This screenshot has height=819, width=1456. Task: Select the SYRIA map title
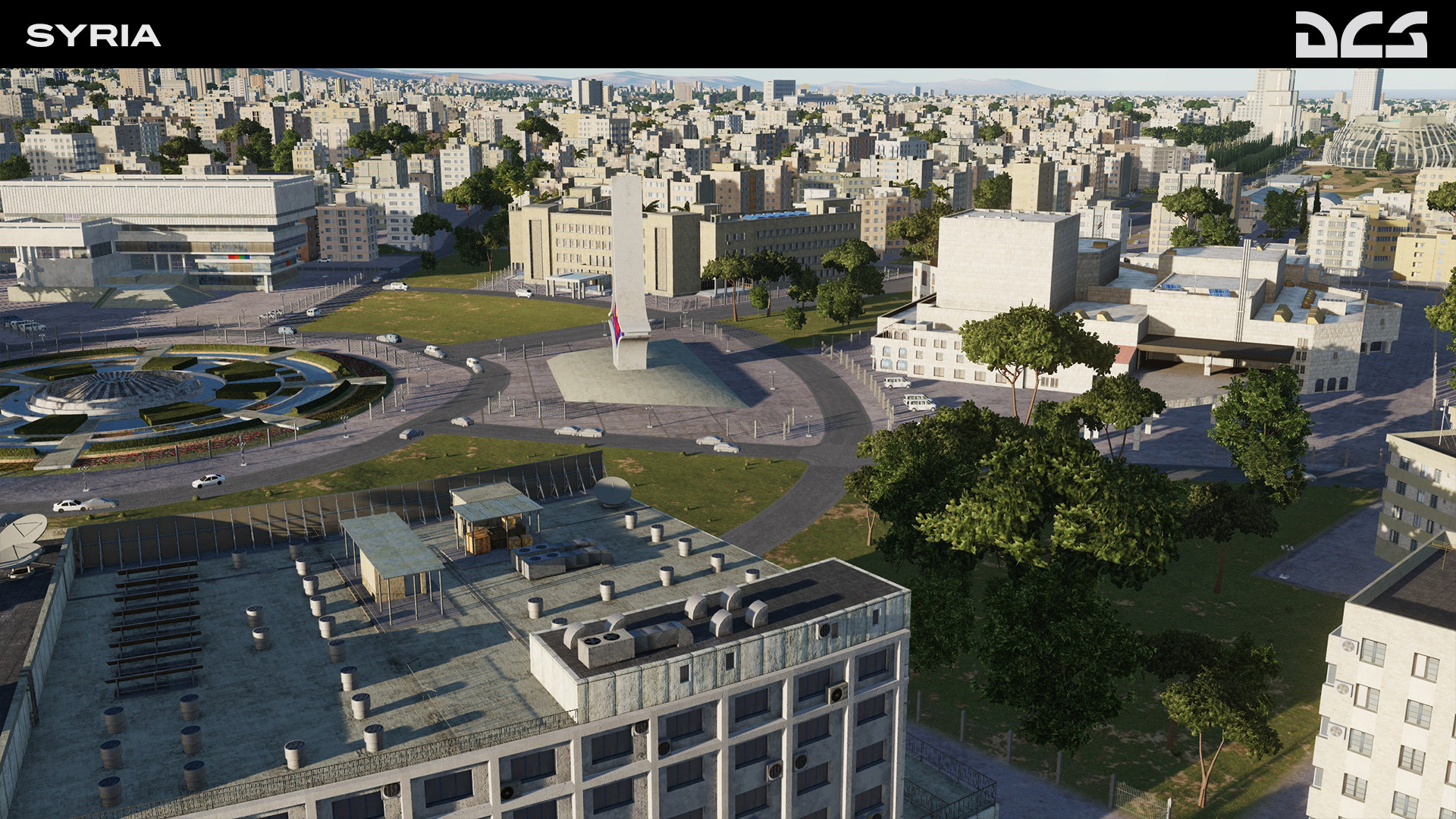[x=93, y=33]
